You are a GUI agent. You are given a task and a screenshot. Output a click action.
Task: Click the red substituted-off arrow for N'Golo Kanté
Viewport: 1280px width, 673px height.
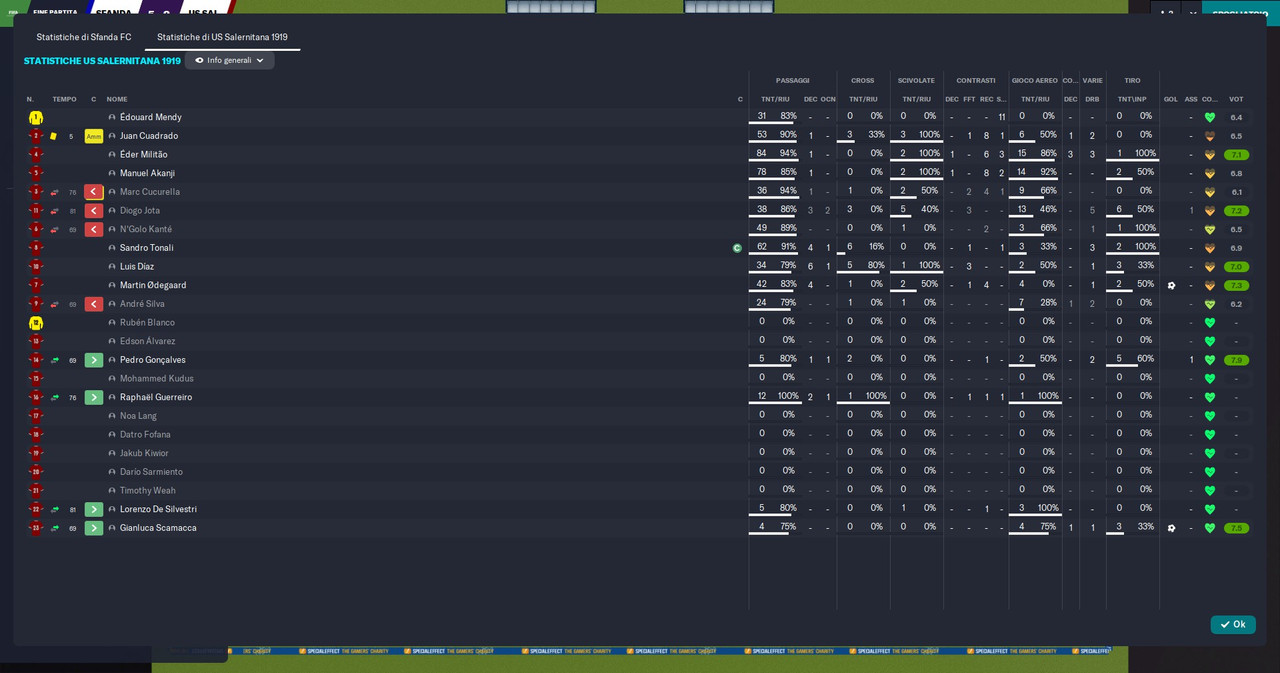click(x=94, y=229)
